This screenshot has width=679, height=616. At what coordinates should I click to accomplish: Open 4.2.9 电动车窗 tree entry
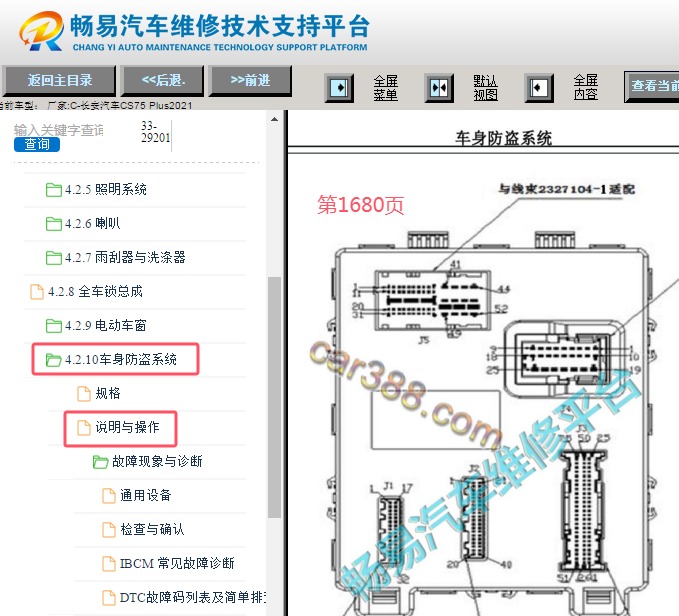point(106,326)
